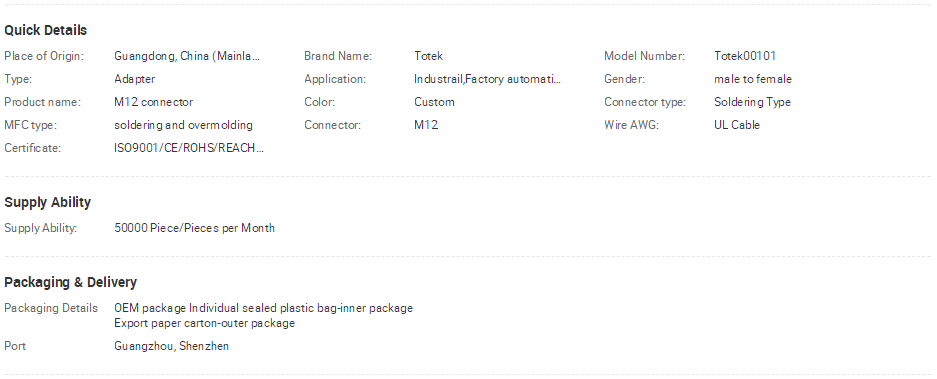This screenshot has width=937, height=379.
Task: Click the Custom color value
Action: point(434,102)
